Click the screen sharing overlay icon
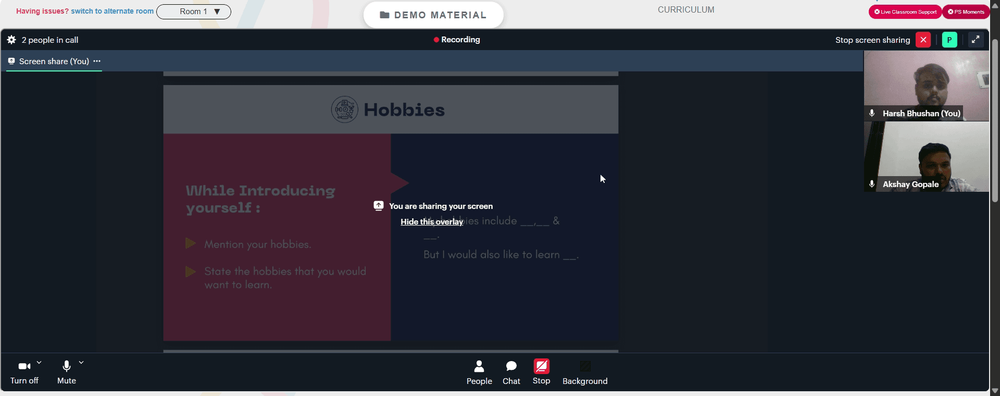Viewport: 1000px width, 396px height. click(x=378, y=205)
